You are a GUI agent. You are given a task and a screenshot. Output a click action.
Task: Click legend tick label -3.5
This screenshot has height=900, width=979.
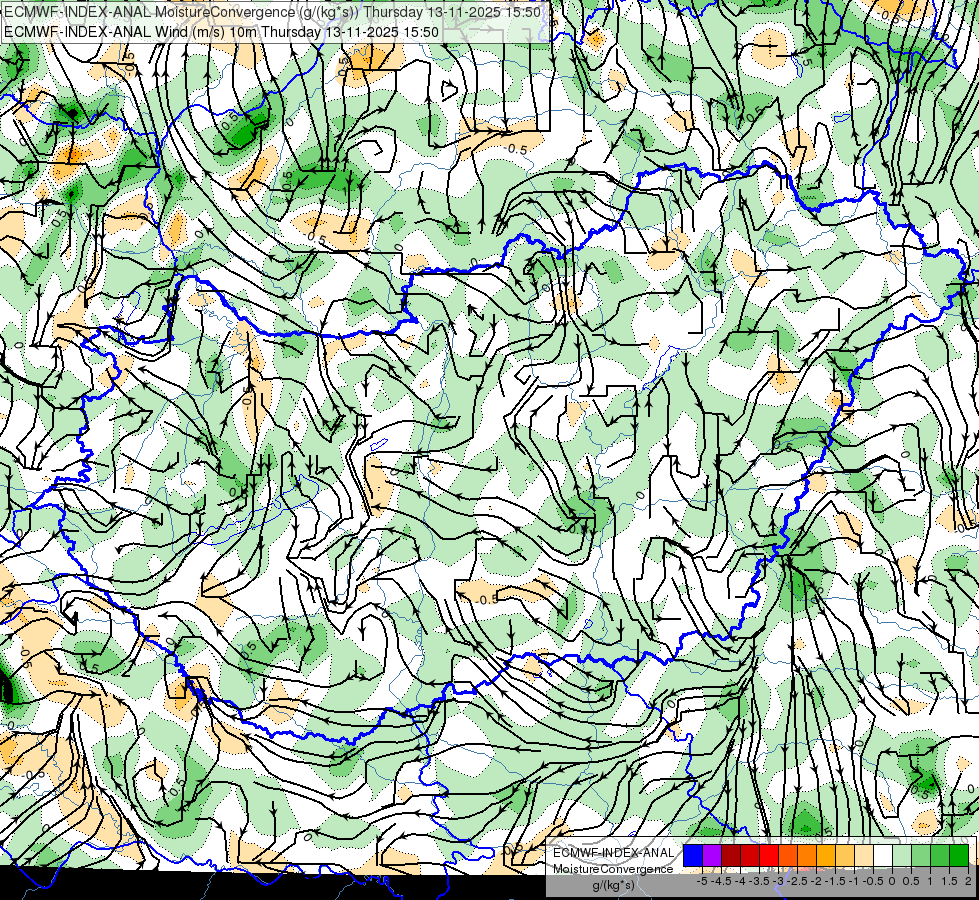tap(759, 881)
